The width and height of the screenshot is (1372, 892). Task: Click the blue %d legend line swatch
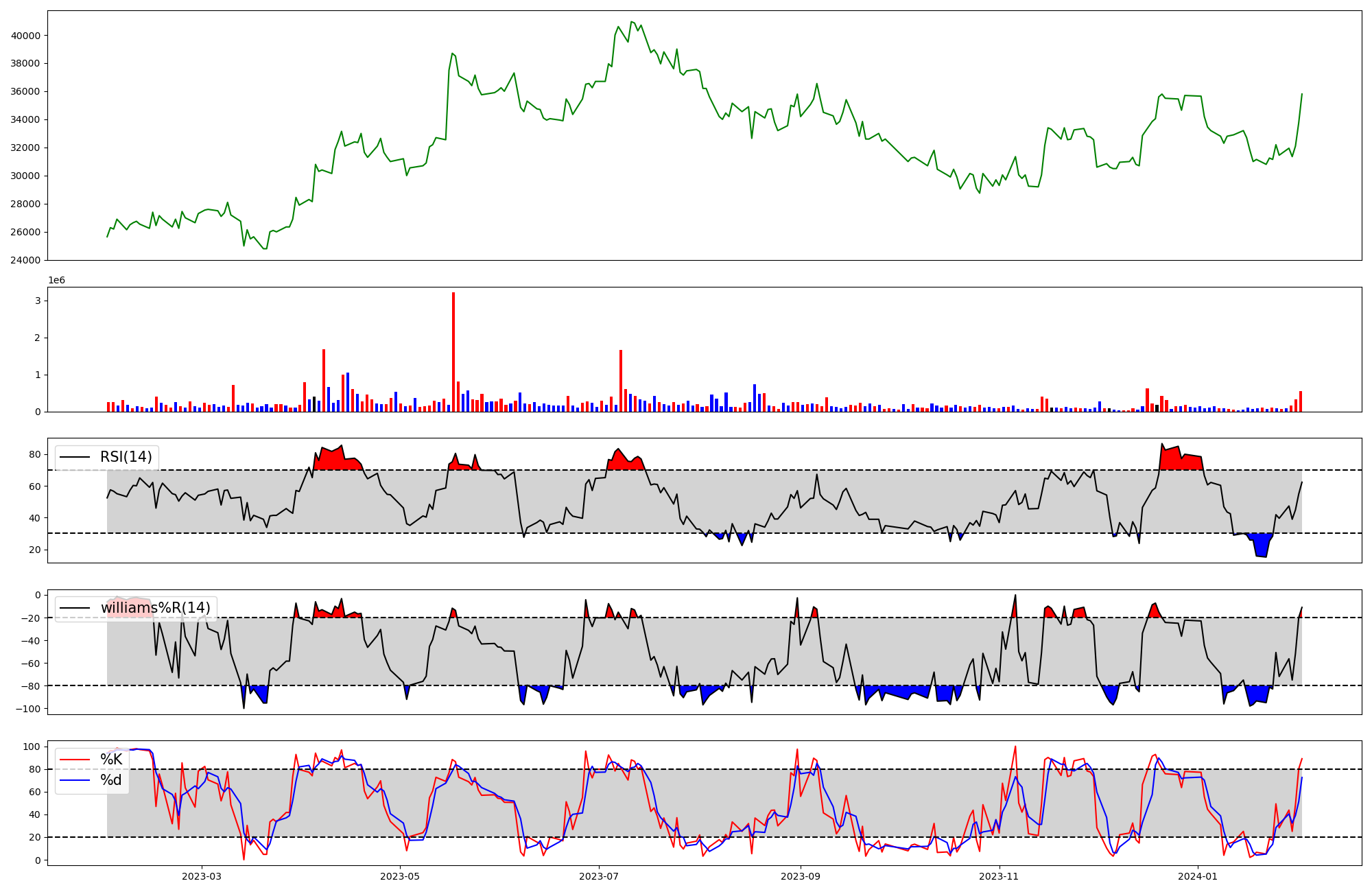pos(75,780)
